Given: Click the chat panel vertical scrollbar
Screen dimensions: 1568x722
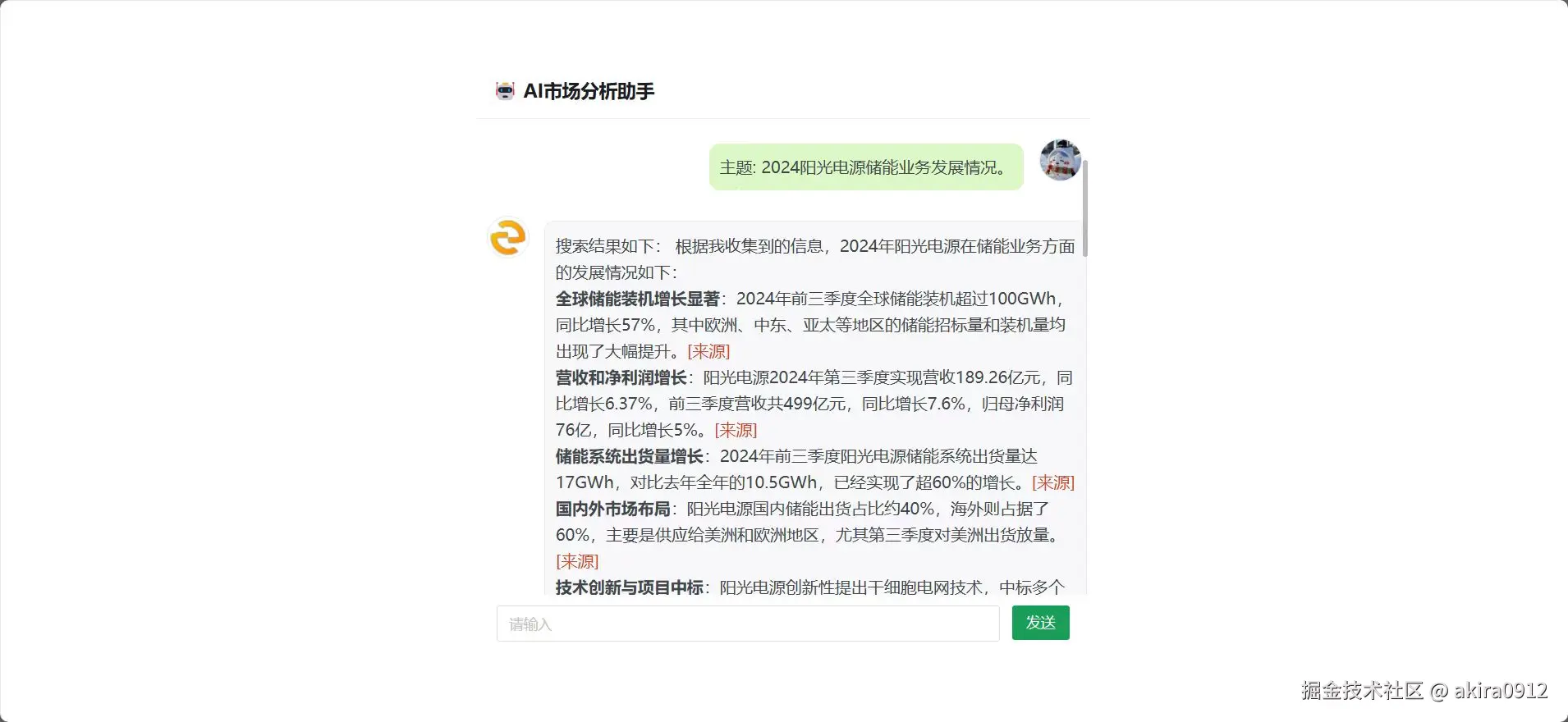Looking at the screenshot, I should click(1085, 208).
